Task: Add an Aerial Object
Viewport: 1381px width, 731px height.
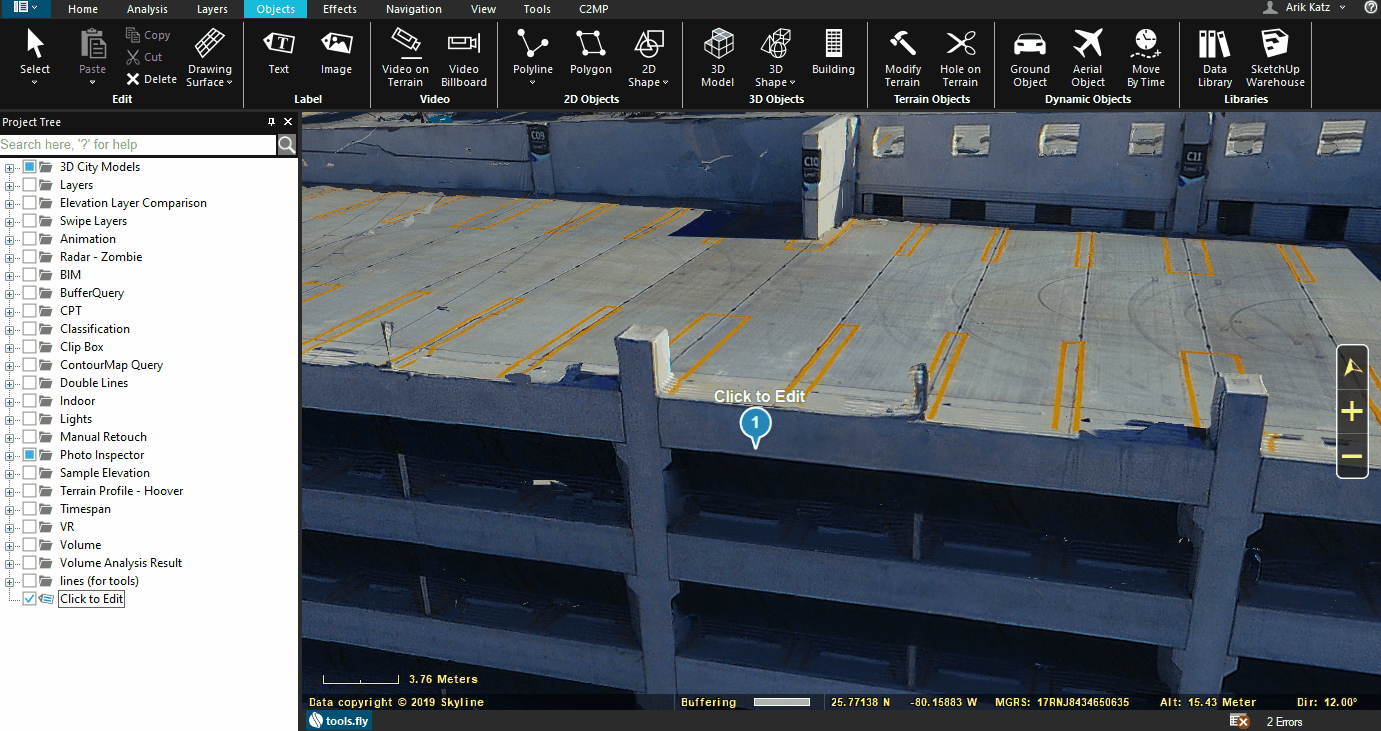Action: click(1088, 58)
